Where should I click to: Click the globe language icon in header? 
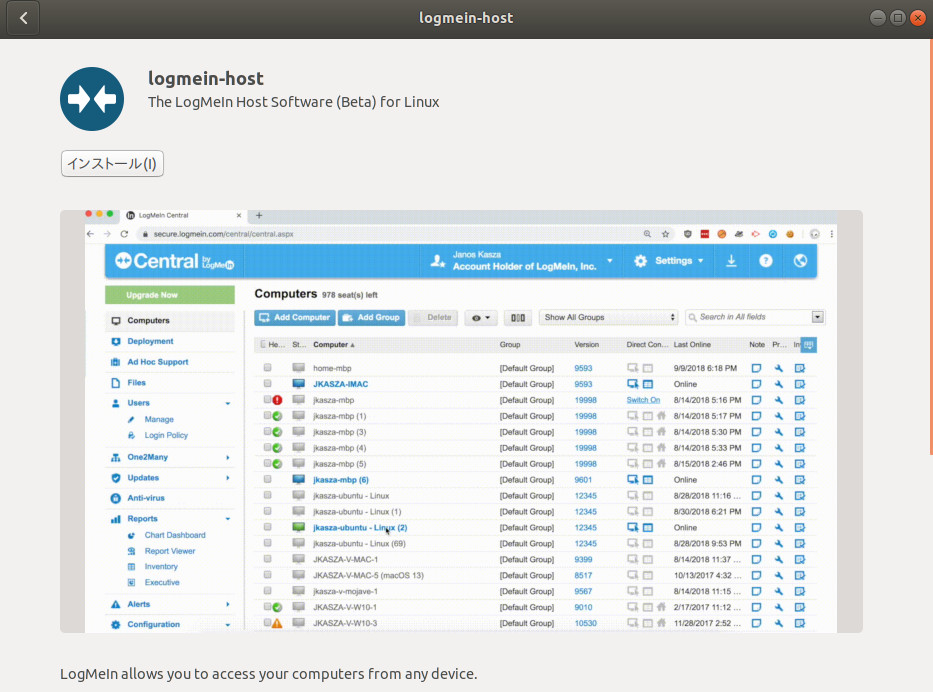801,260
